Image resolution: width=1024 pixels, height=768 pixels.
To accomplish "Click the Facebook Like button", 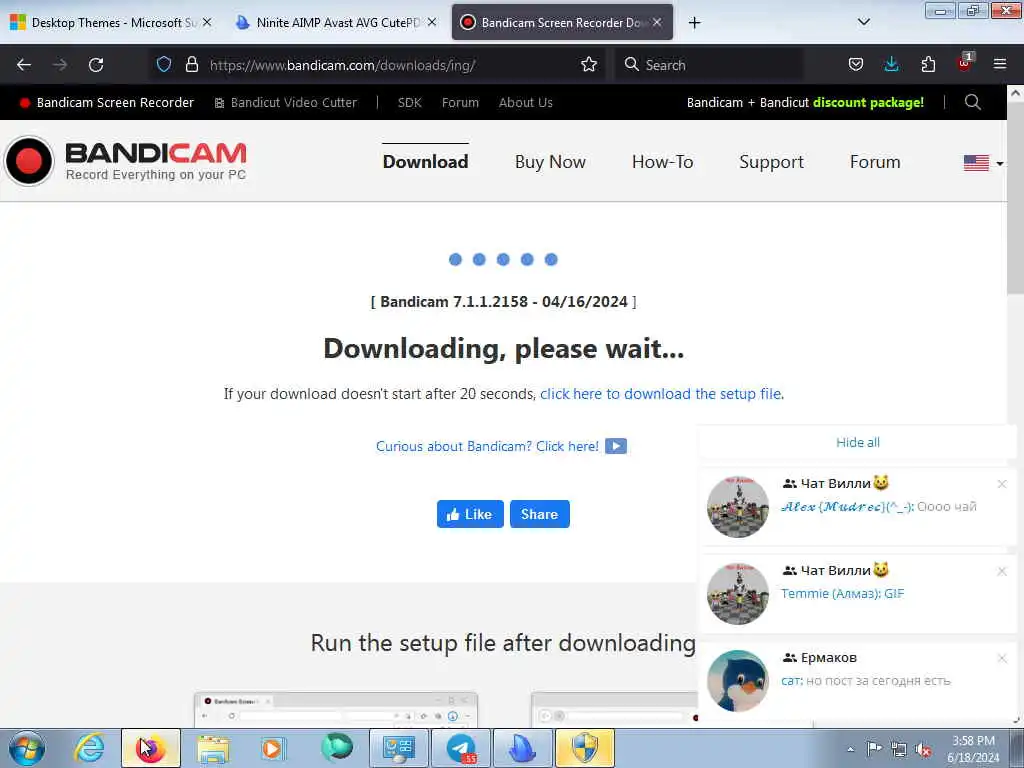I will 470,514.
